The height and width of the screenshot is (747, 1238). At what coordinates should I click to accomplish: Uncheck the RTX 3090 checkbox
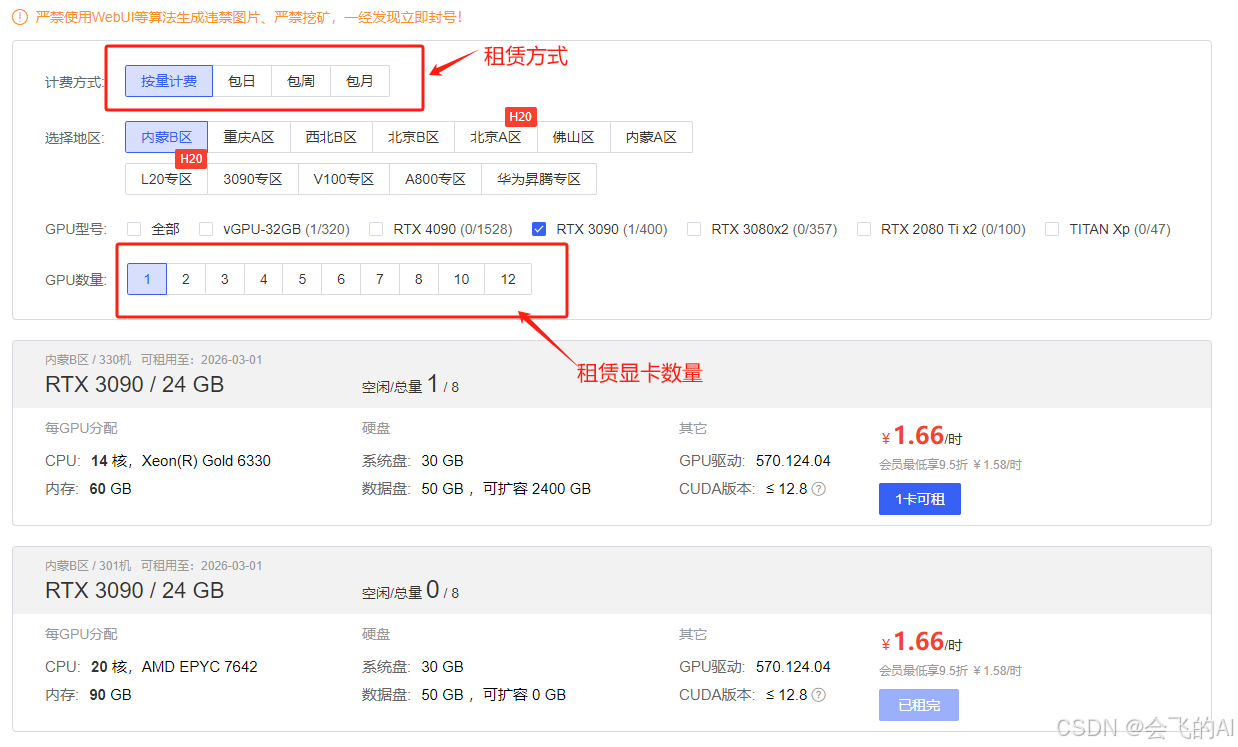tap(539, 229)
